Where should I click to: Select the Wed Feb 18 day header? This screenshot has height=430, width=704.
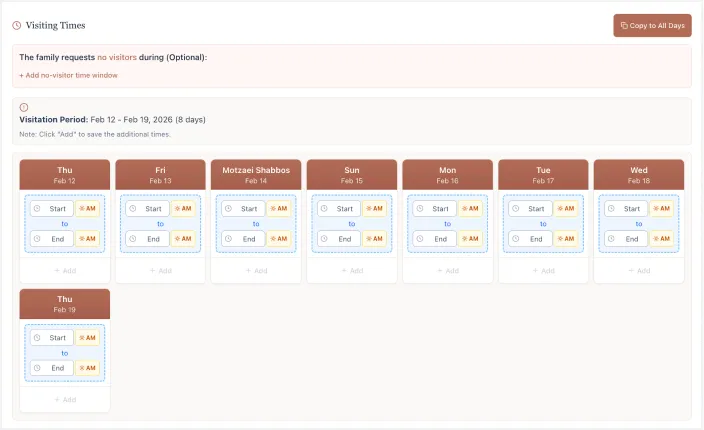pyautogui.click(x=638, y=174)
